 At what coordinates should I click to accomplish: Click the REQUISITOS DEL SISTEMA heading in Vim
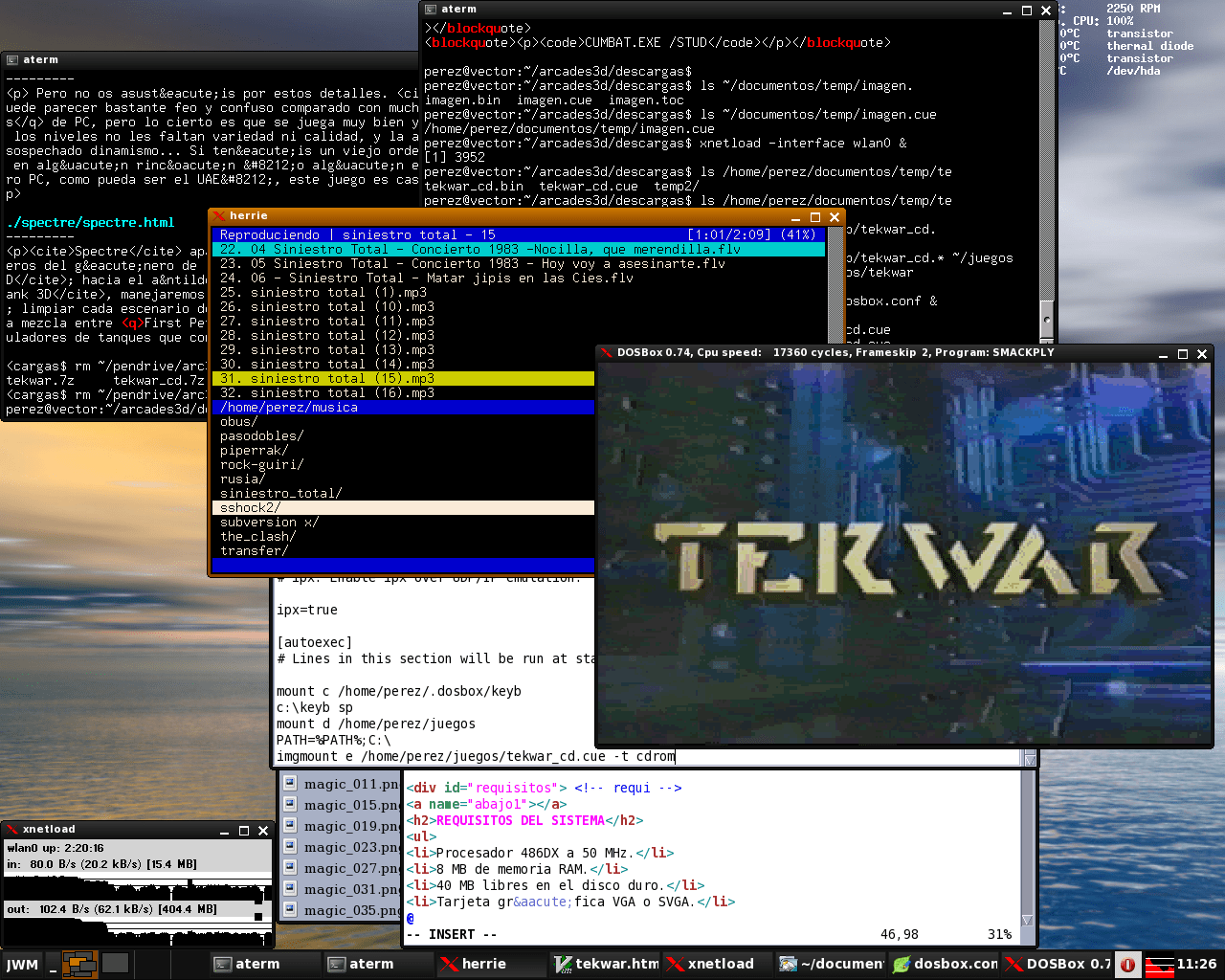(x=521, y=821)
